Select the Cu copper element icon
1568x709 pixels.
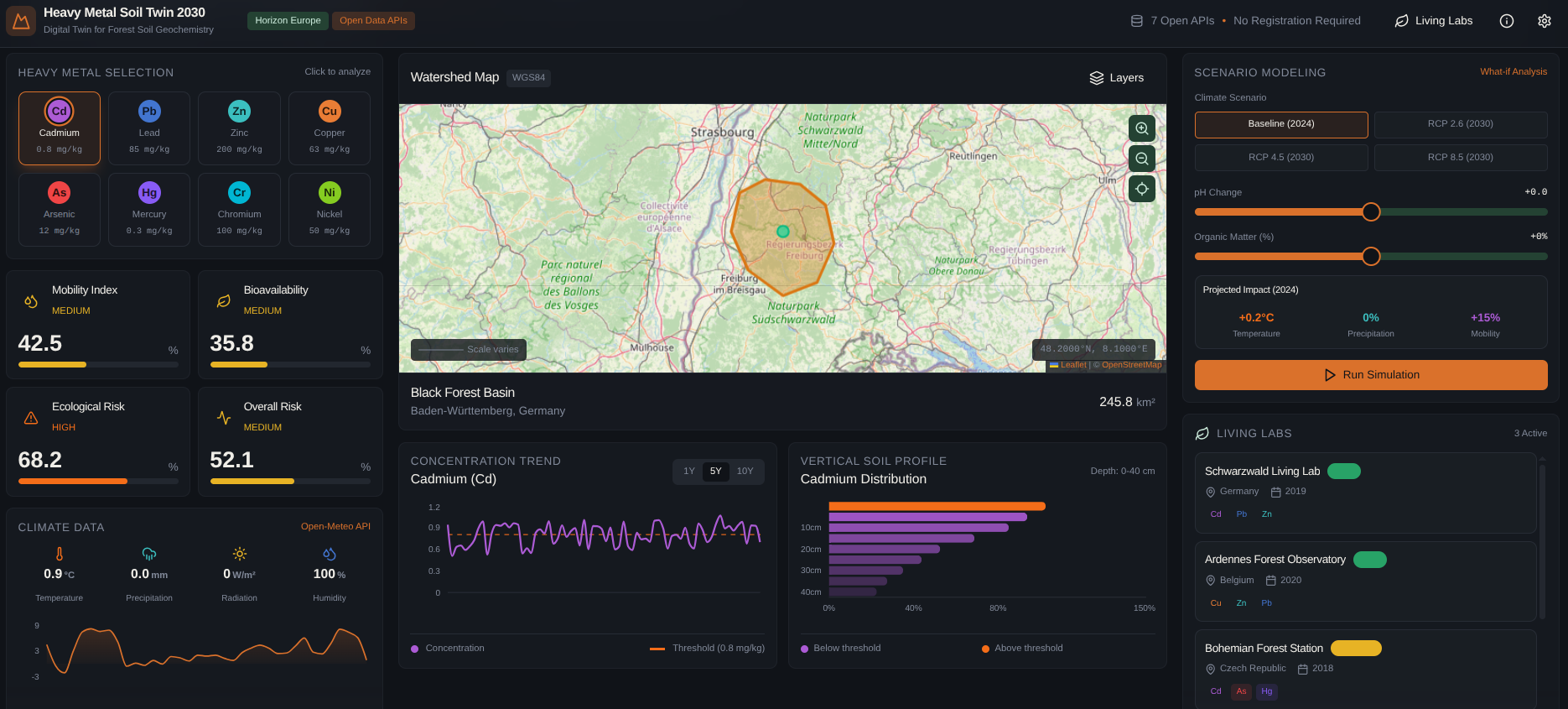click(330, 111)
